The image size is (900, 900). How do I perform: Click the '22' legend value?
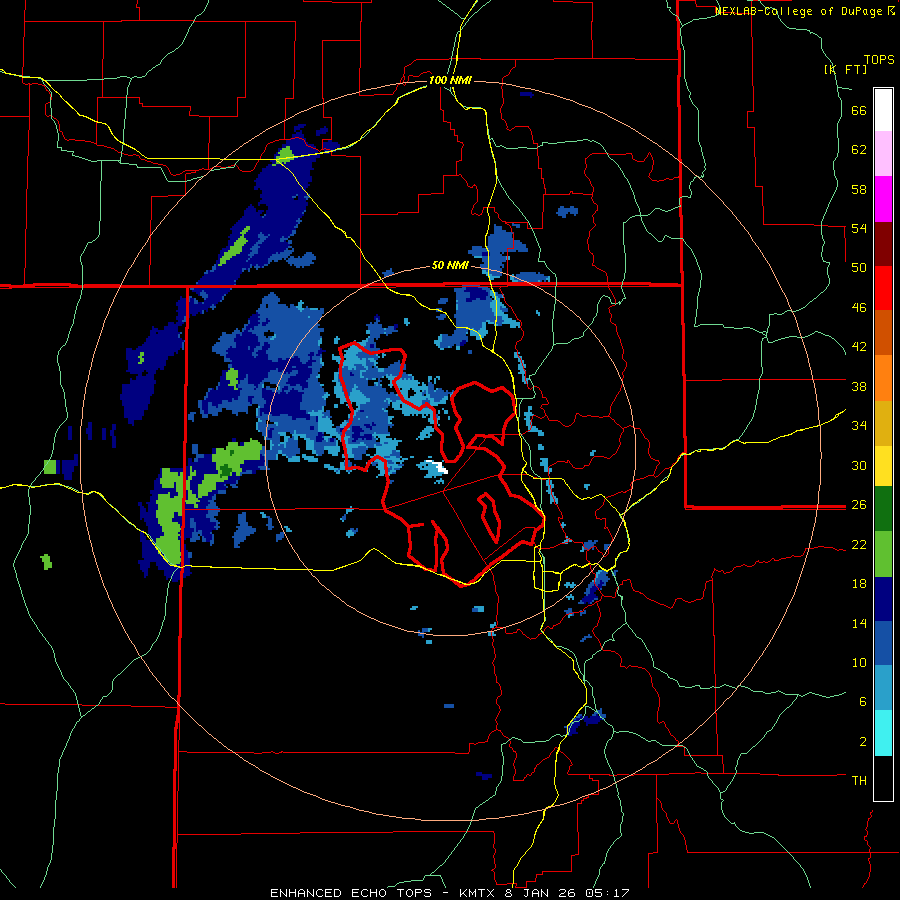pyautogui.click(x=859, y=545)
